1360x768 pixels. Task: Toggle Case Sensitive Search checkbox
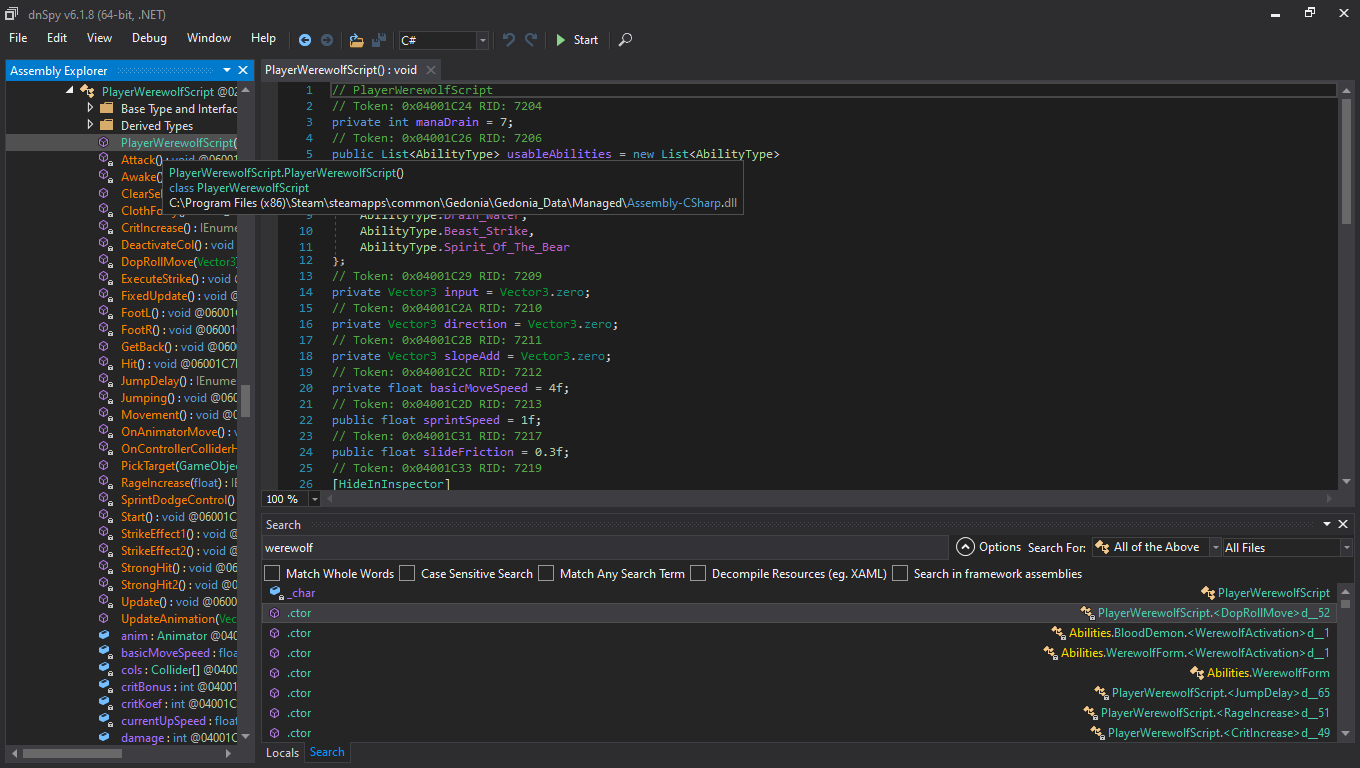pyautogui.click(x=407, y=573)
